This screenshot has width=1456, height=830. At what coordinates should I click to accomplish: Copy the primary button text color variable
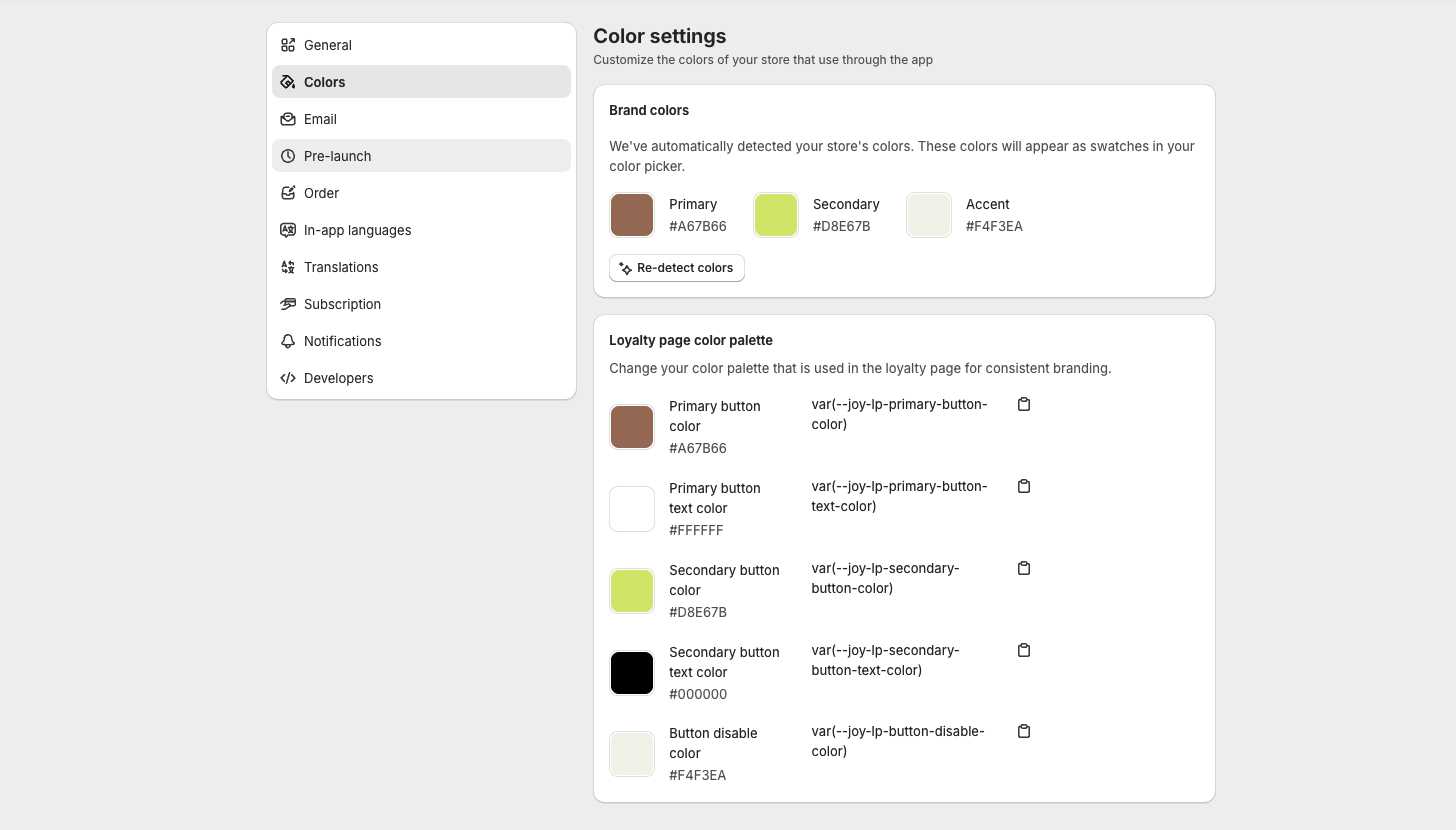pos(1023,486)
